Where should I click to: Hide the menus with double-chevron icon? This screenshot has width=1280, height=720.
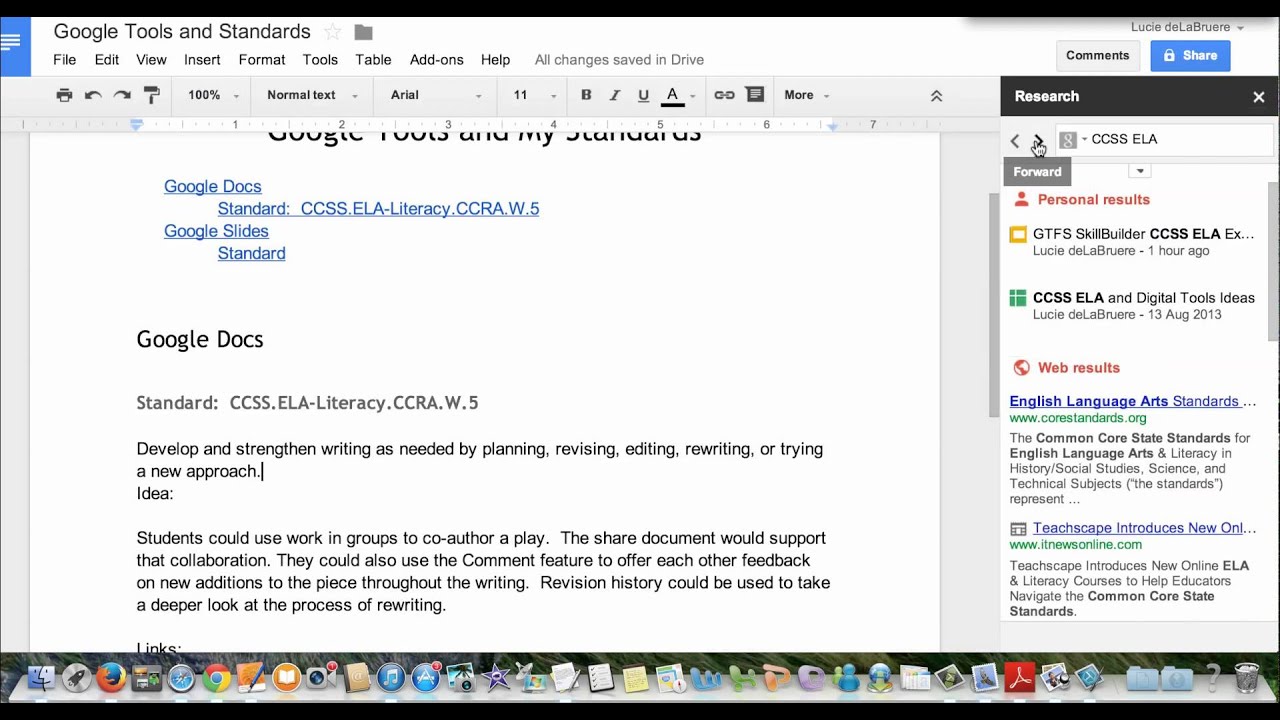coord(936,96)
